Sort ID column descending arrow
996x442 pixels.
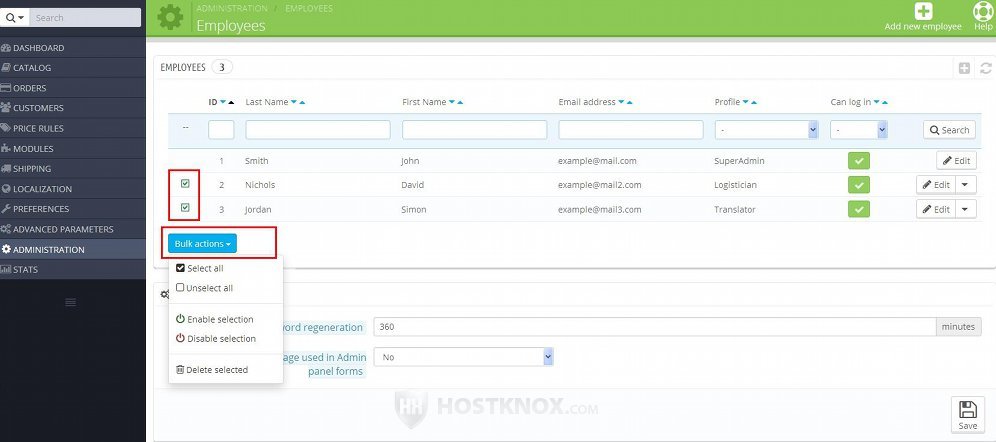(223, 102)
